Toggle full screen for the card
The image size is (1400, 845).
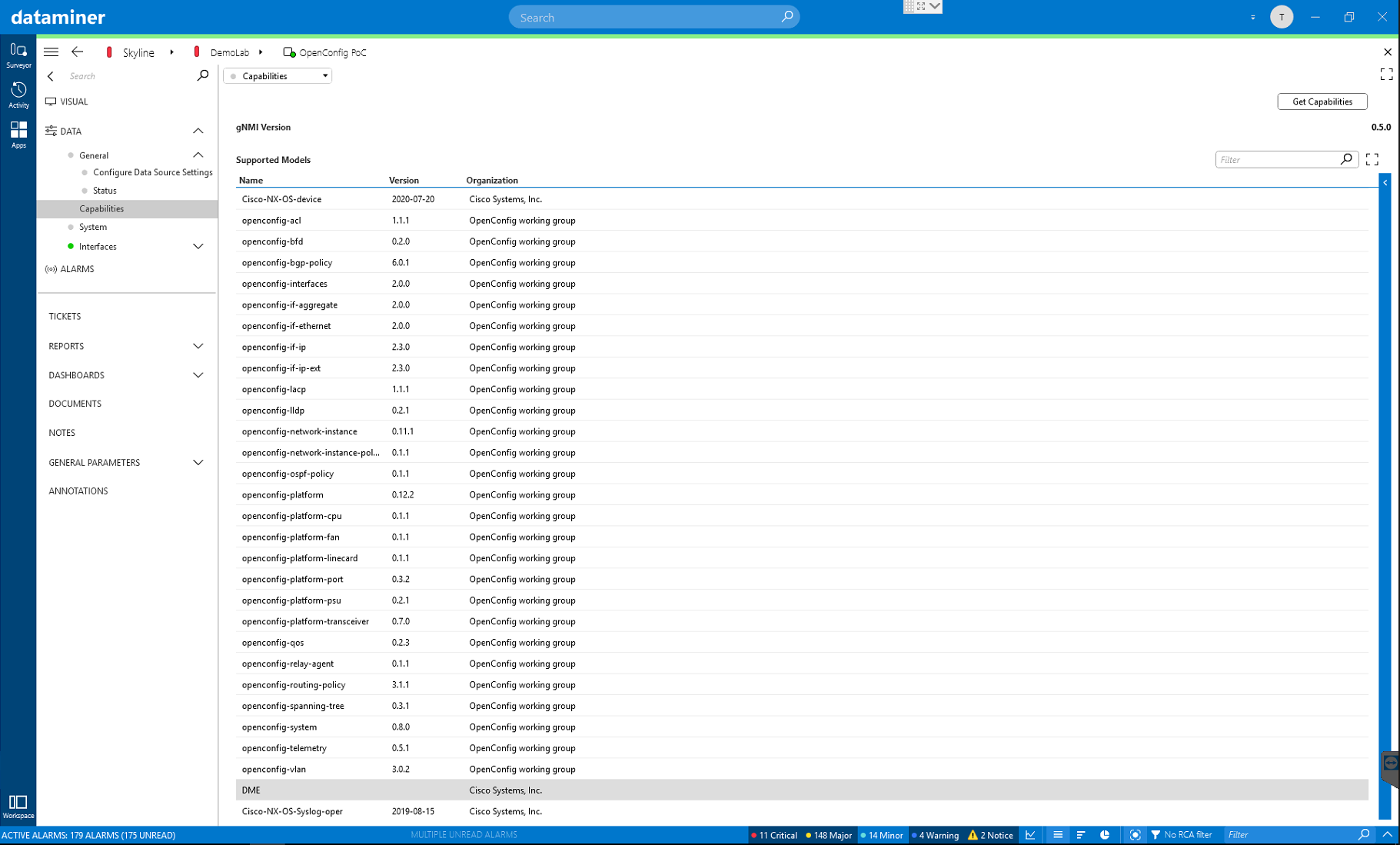pyautogui.click(x=1386, y=75)
